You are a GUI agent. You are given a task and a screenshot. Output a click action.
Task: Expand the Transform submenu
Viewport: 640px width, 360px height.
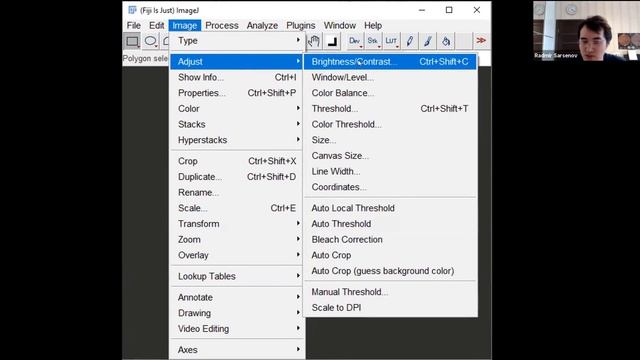point(237,224)
